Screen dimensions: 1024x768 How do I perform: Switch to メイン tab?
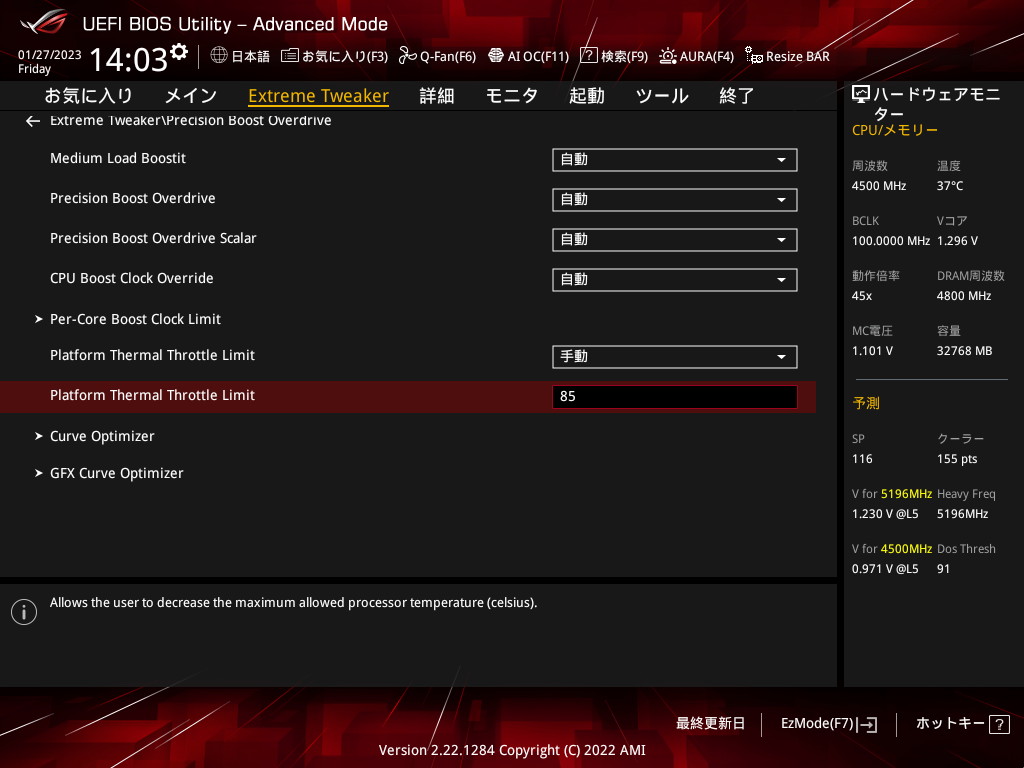tap(191, 96)
